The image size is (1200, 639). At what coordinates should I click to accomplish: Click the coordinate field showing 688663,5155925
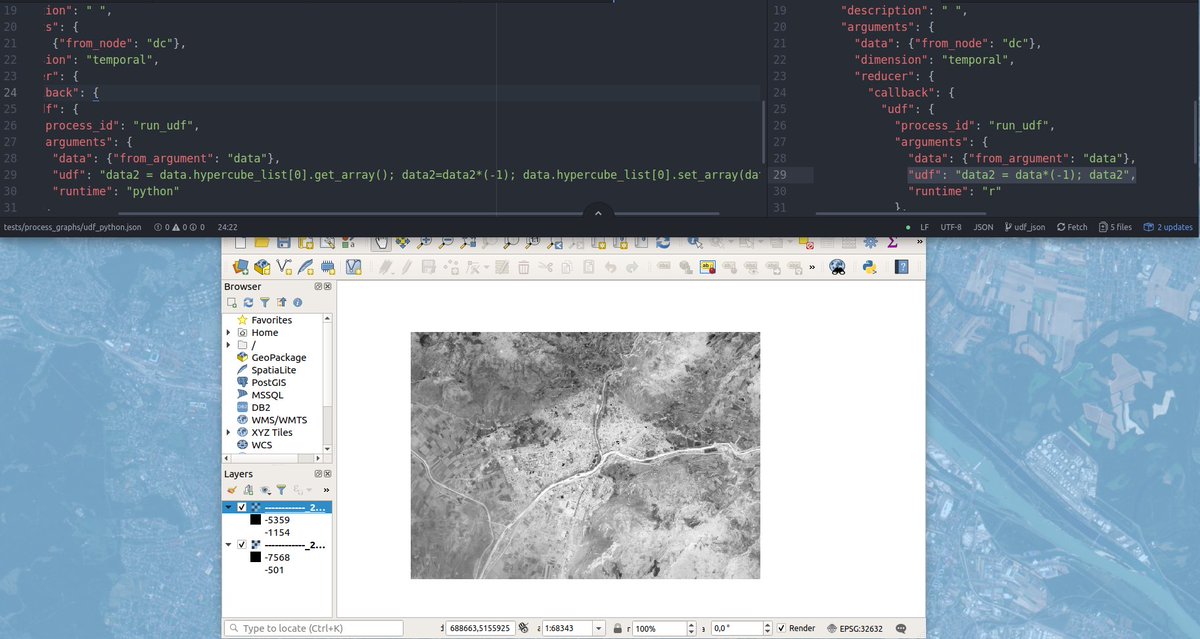[479, 628]
